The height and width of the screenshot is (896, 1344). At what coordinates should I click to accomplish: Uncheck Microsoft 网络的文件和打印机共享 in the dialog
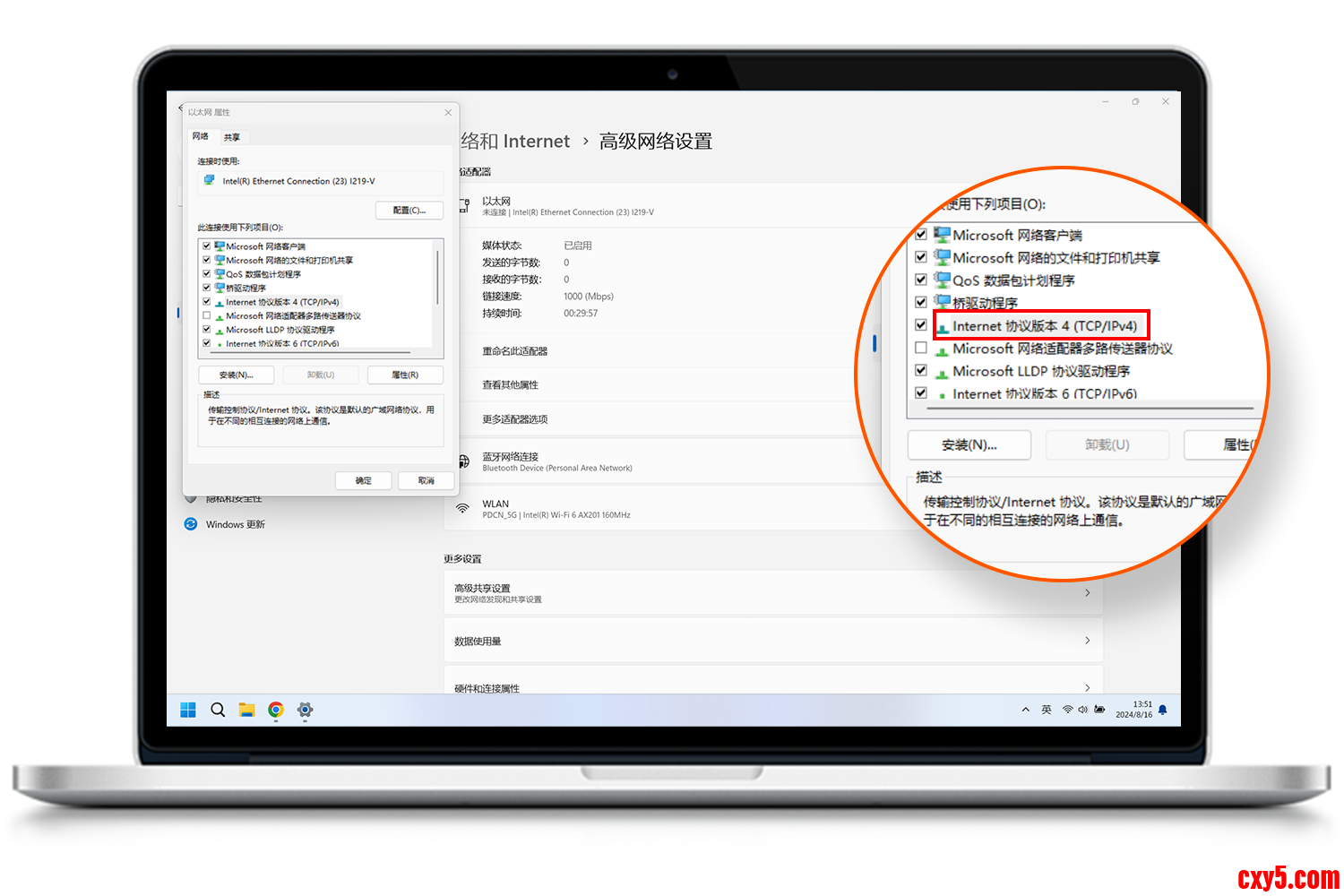(207, 260)
